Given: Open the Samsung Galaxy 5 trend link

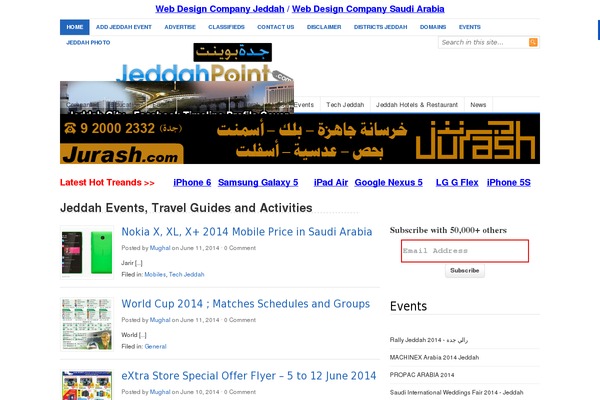Looking at the screenshot, I should pos(258,183).
